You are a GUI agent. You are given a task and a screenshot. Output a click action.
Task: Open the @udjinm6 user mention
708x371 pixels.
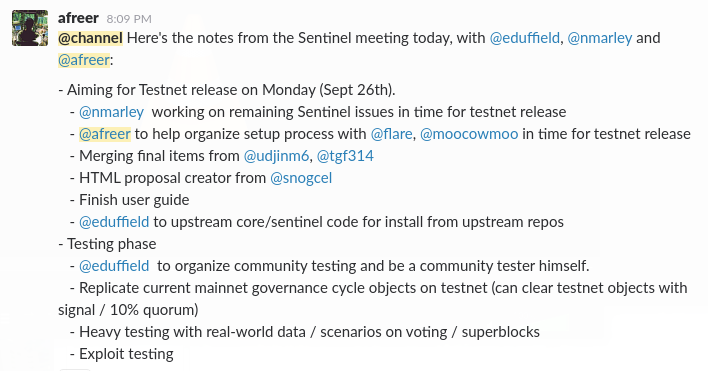click(x=276, y=156)
